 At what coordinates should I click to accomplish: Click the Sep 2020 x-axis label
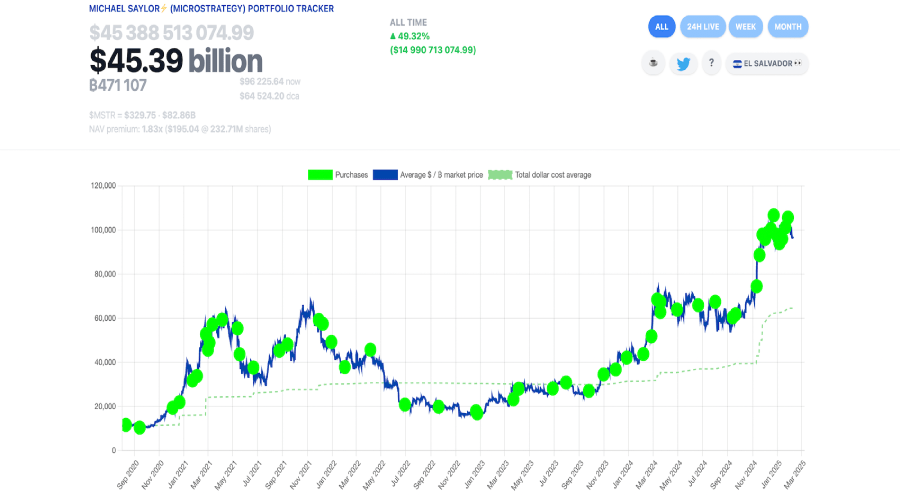[x=127, y=474]
